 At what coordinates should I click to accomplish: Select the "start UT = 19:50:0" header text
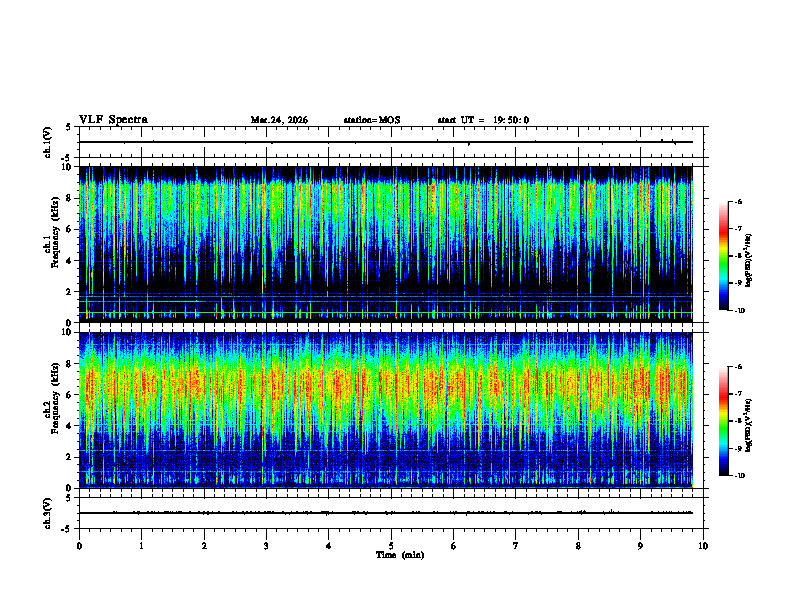click(483, 120)
